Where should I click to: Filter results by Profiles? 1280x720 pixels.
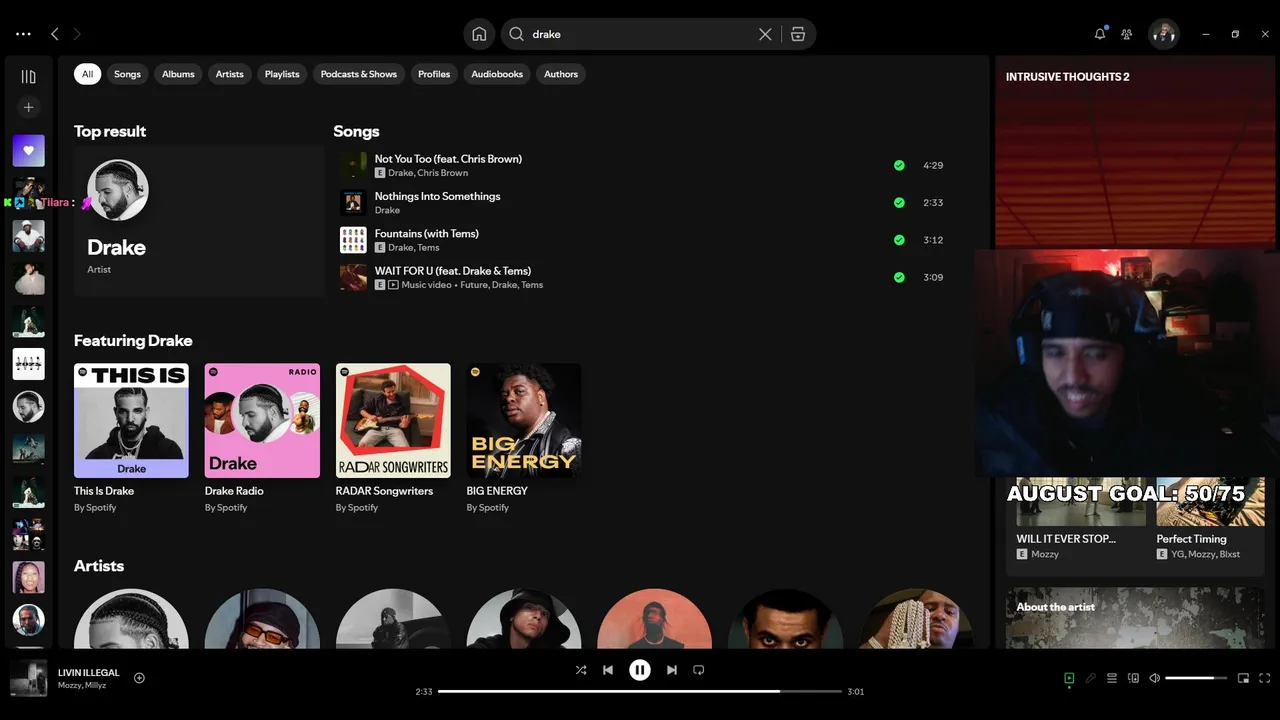click(434, 74)
